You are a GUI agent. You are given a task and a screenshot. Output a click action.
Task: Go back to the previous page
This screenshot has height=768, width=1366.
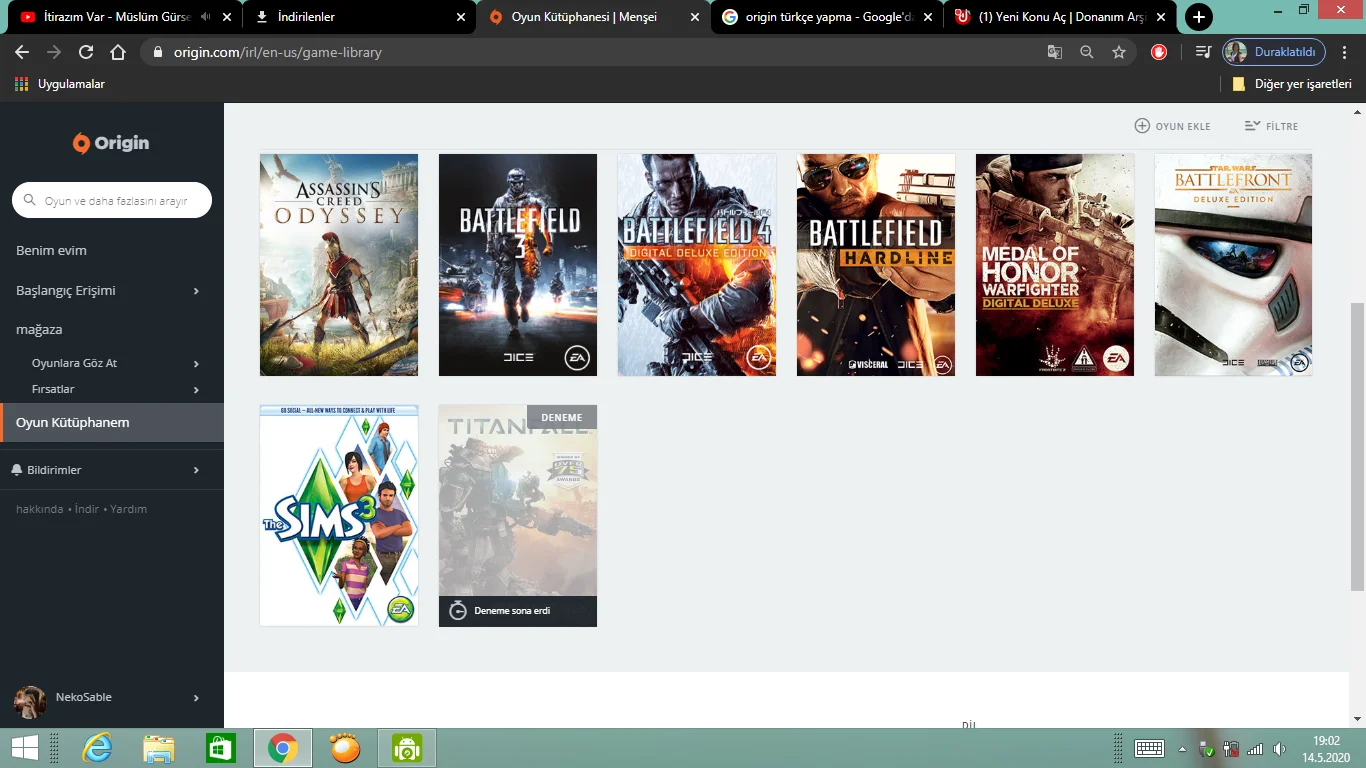click(22, 52)
